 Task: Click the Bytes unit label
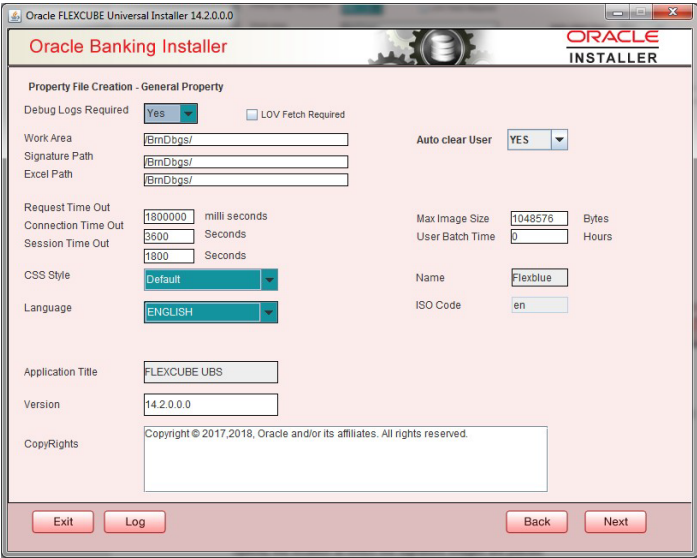click(596, 219)
